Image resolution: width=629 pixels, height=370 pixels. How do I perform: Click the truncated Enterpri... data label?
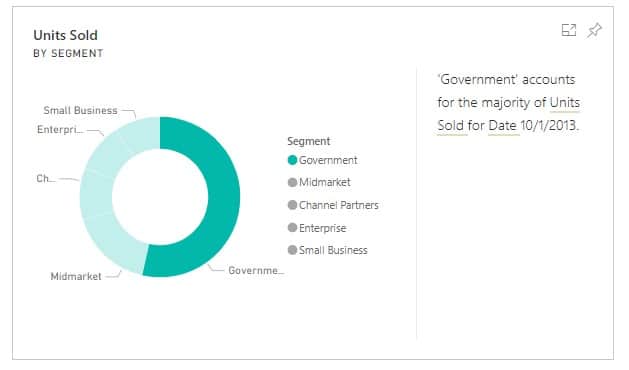60,130
